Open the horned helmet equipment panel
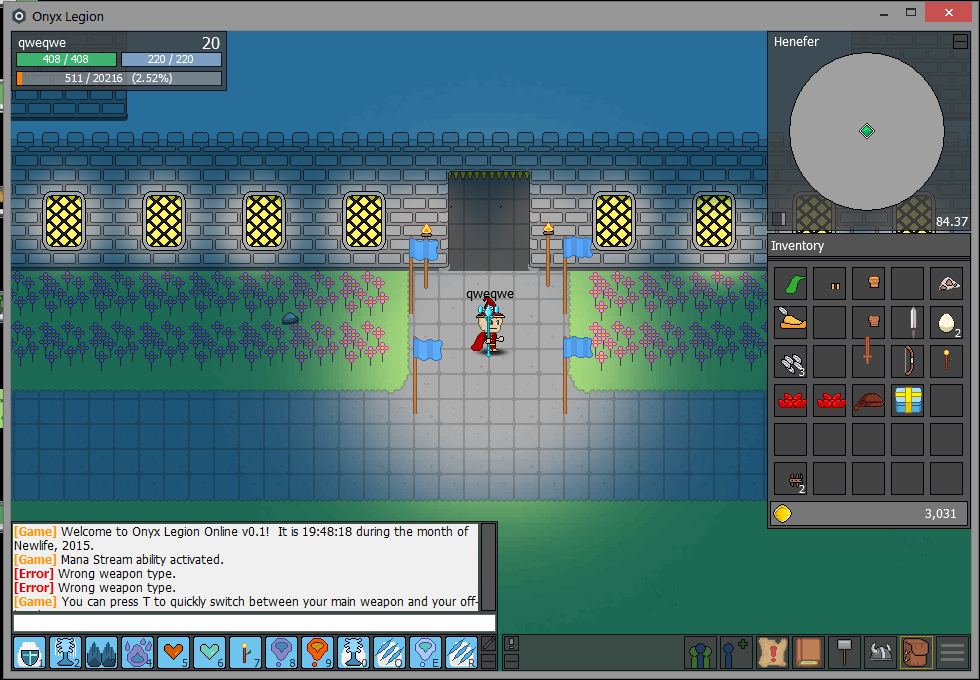 (x=881, y=653)
